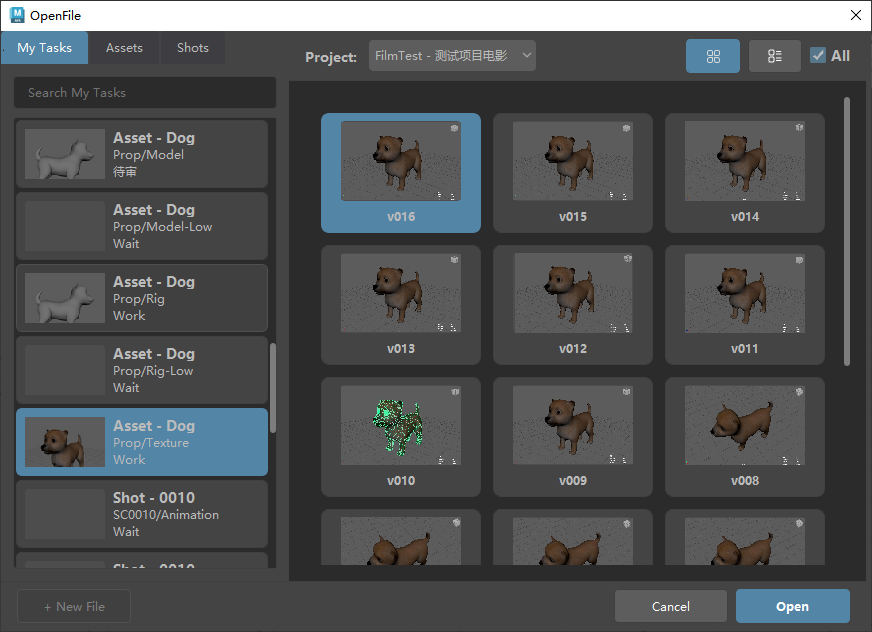872x632 pixels.
Task: Switch to list detail view
Action: [775, 56]
